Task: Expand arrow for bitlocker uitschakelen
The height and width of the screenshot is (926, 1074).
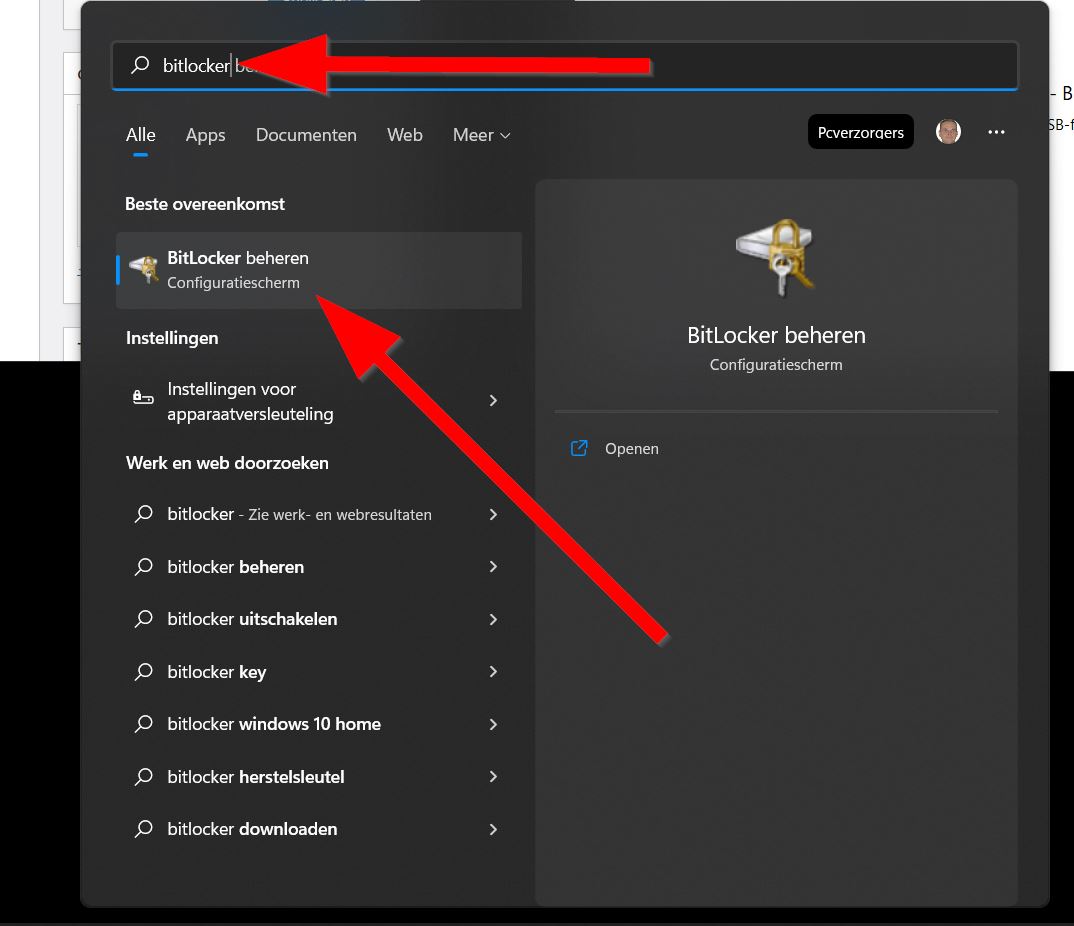Action: pos(493,619)
